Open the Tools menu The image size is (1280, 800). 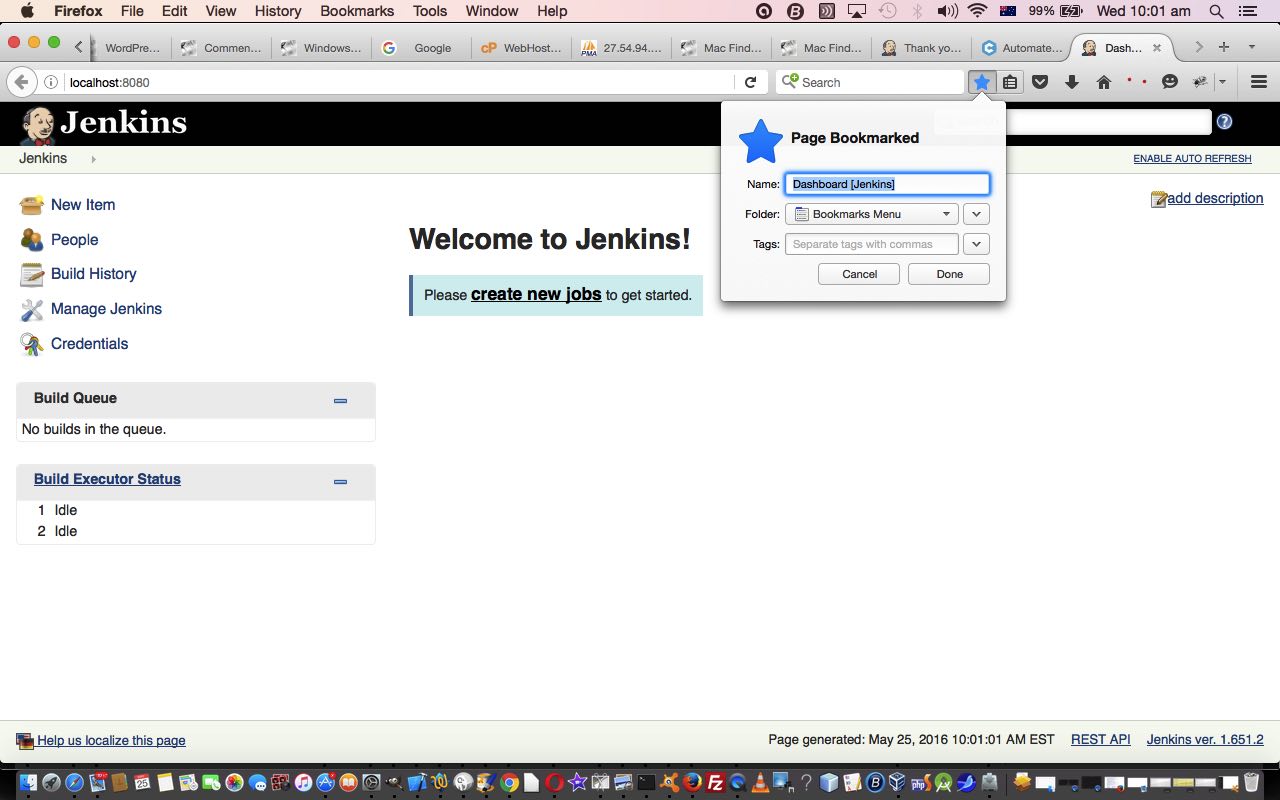[430, 11]
